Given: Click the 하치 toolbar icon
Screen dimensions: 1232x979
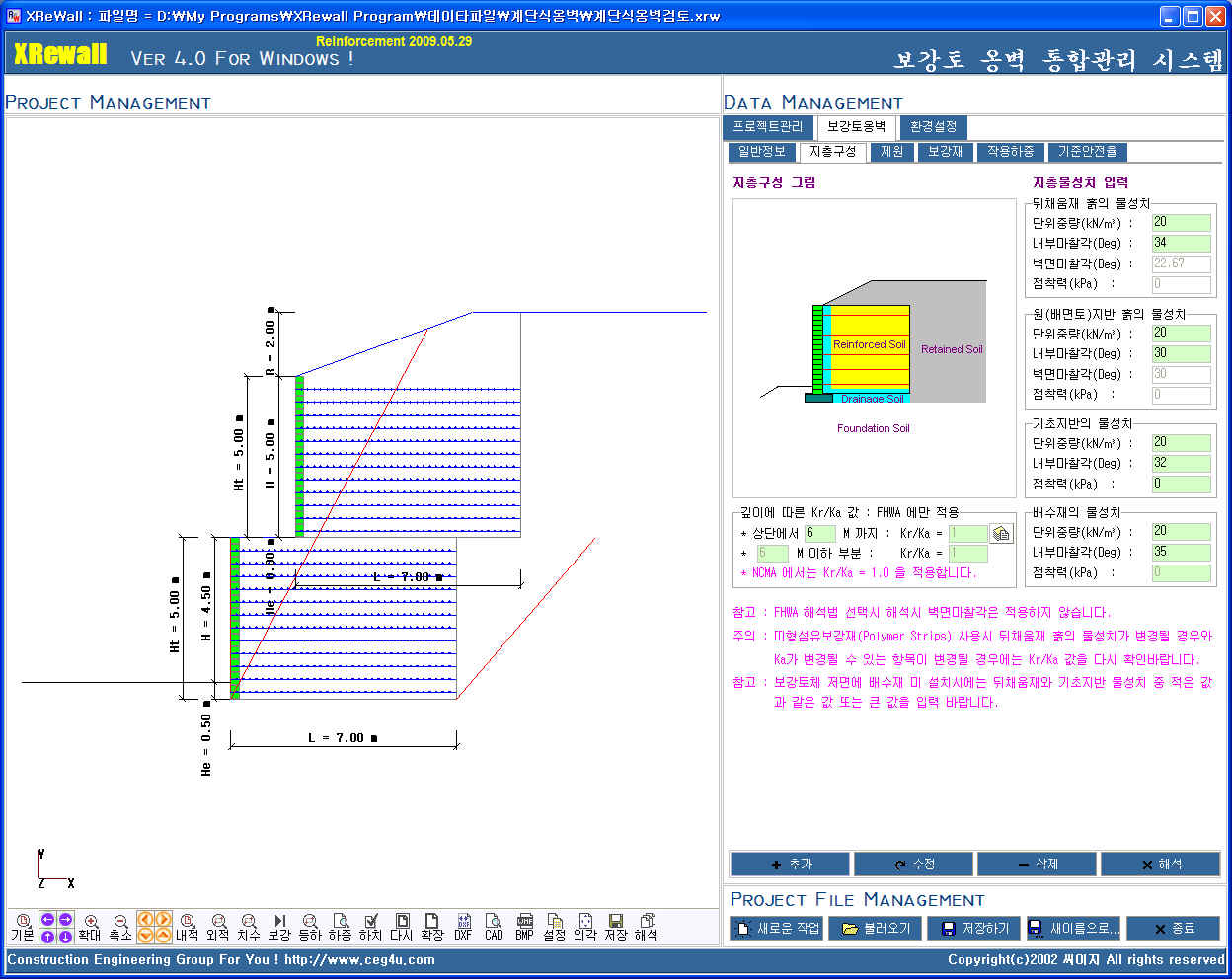Looking at the screenshot, I should (x=371, y=927).
